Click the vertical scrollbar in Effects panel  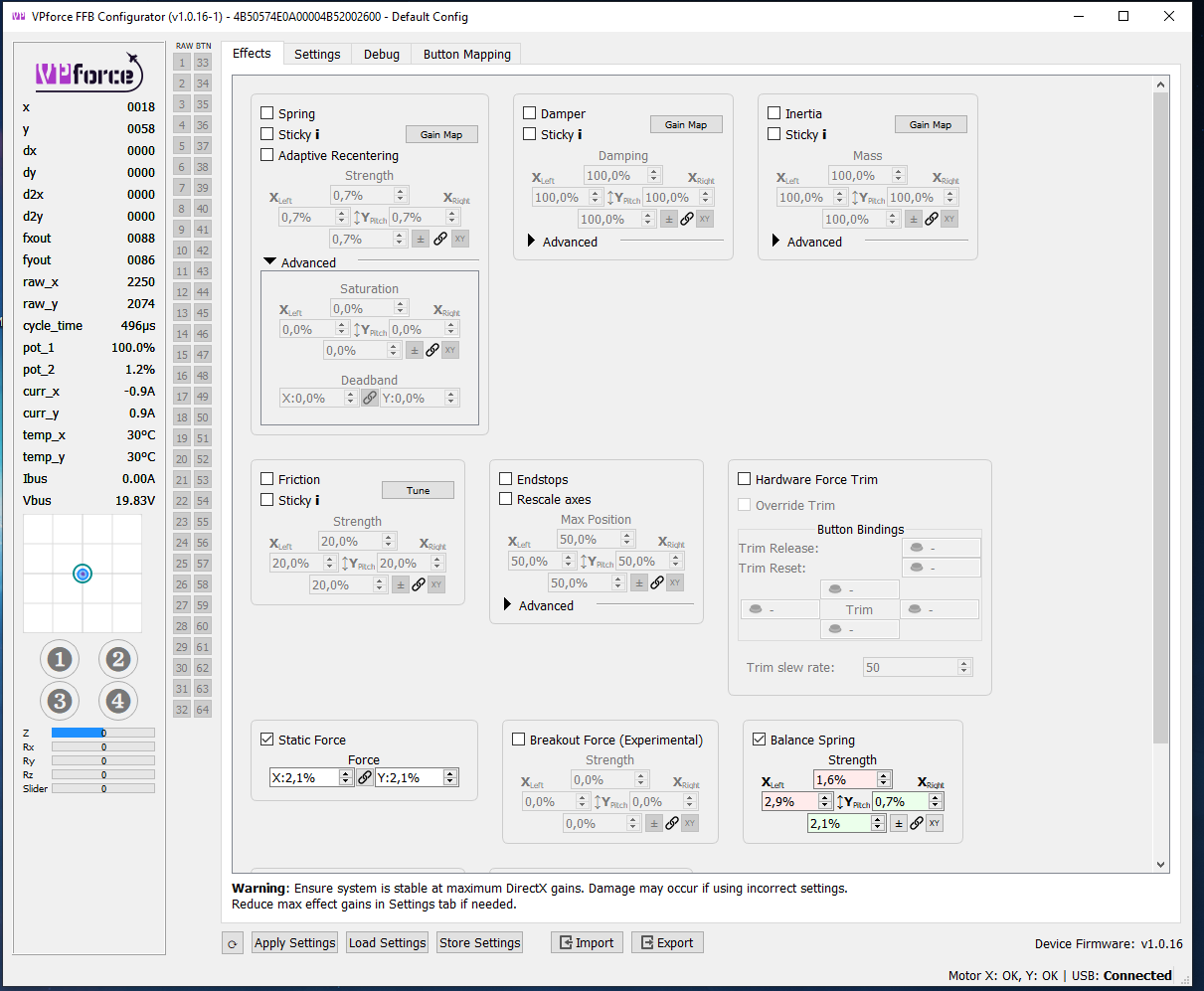pos(1161,417)
